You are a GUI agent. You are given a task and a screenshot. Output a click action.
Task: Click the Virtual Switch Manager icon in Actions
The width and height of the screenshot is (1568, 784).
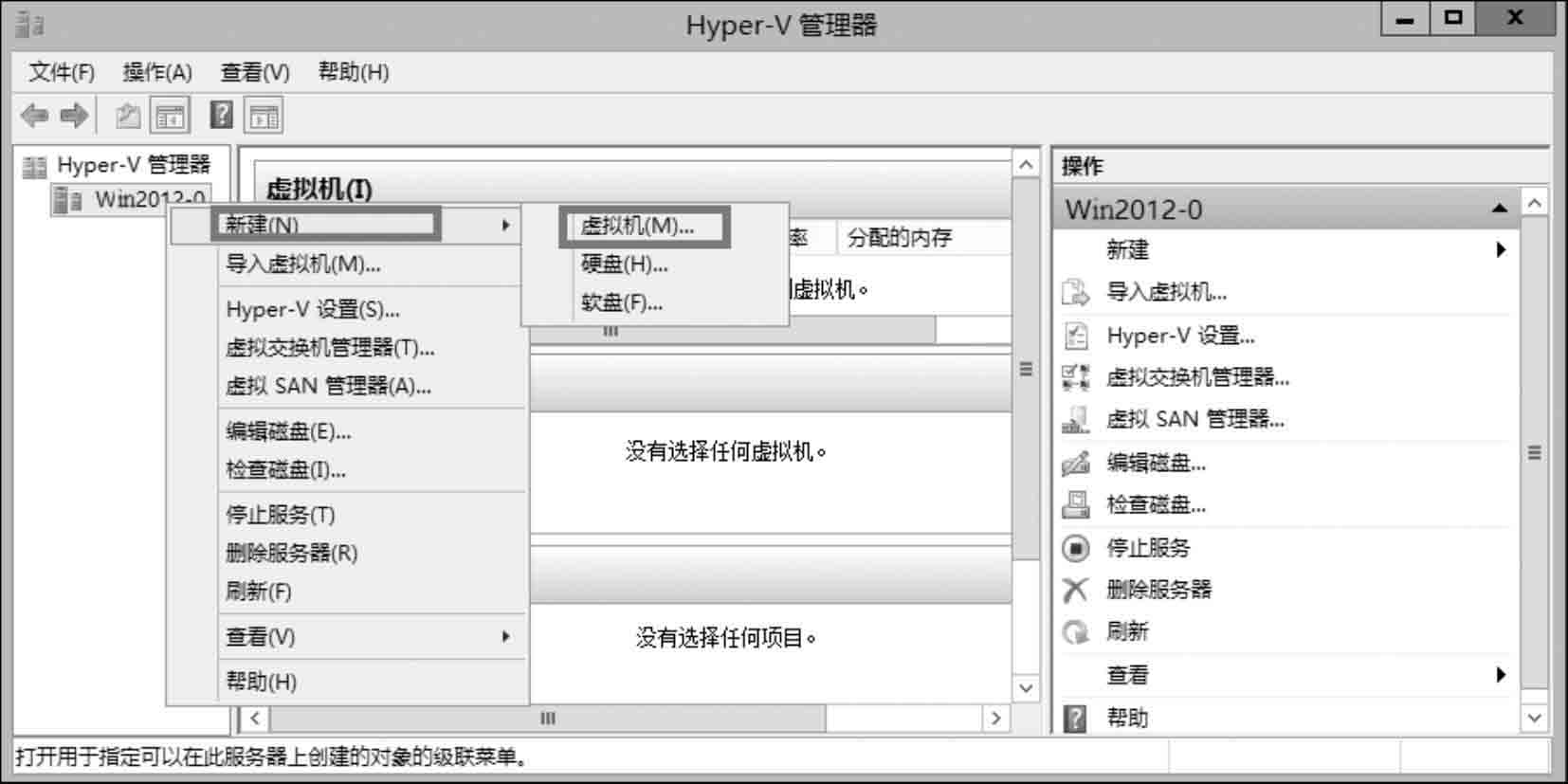click(x=1075, y=377)
